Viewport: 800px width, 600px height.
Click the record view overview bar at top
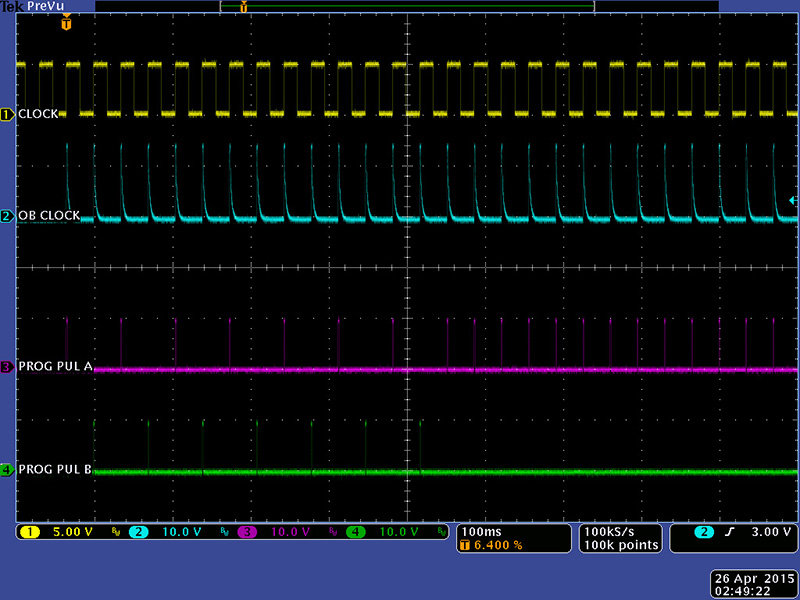(406, 6)
